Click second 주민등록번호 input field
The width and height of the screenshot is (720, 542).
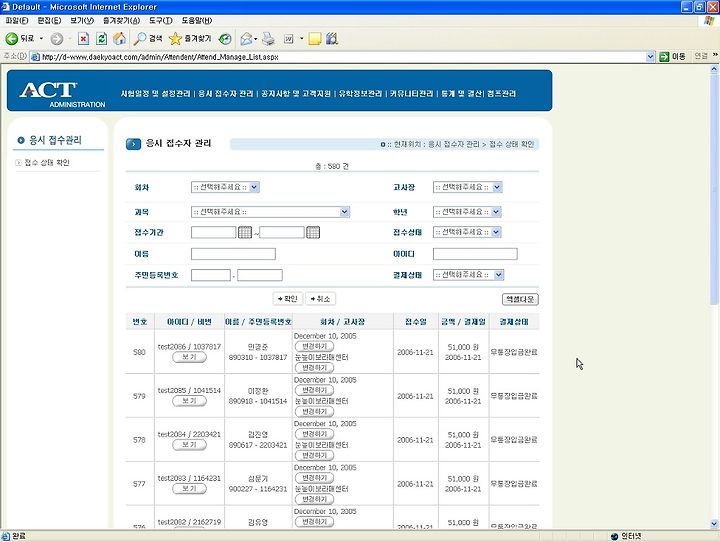pyautogui.click(x=260, y=275)
